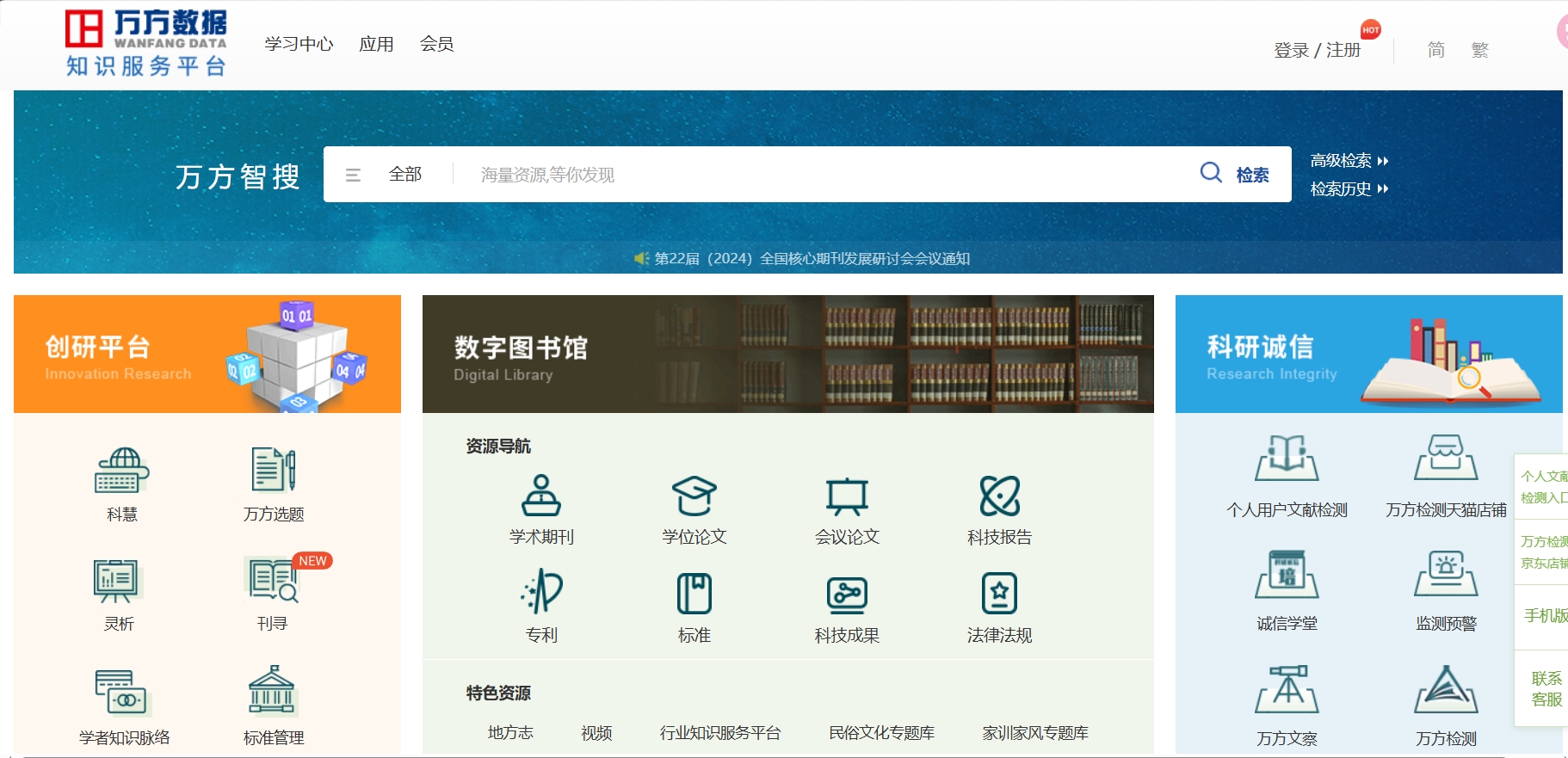The height and width of the screenshot is (758, 1568).
Task: Open the 万方选题 document icon
Action: [274, 470]
